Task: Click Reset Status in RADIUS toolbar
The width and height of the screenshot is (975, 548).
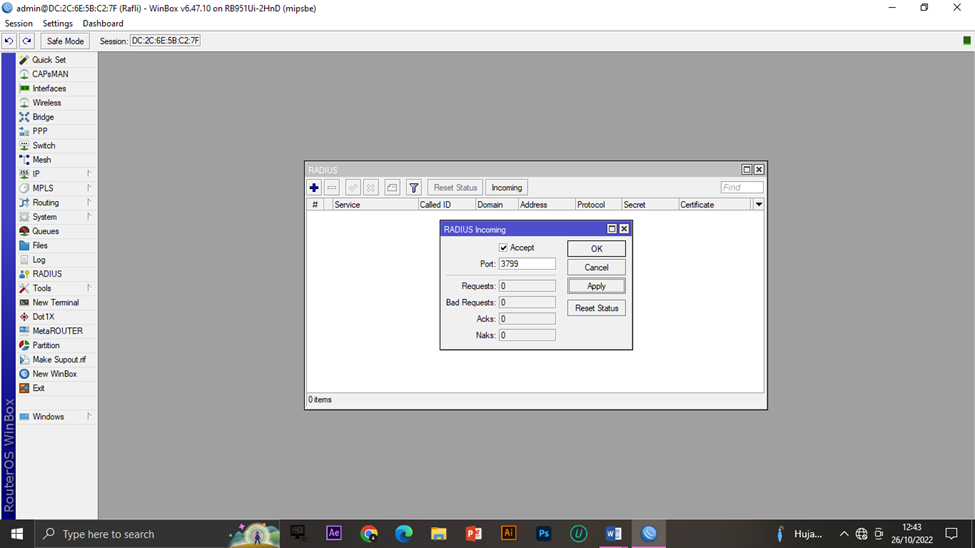Action: 455,188
